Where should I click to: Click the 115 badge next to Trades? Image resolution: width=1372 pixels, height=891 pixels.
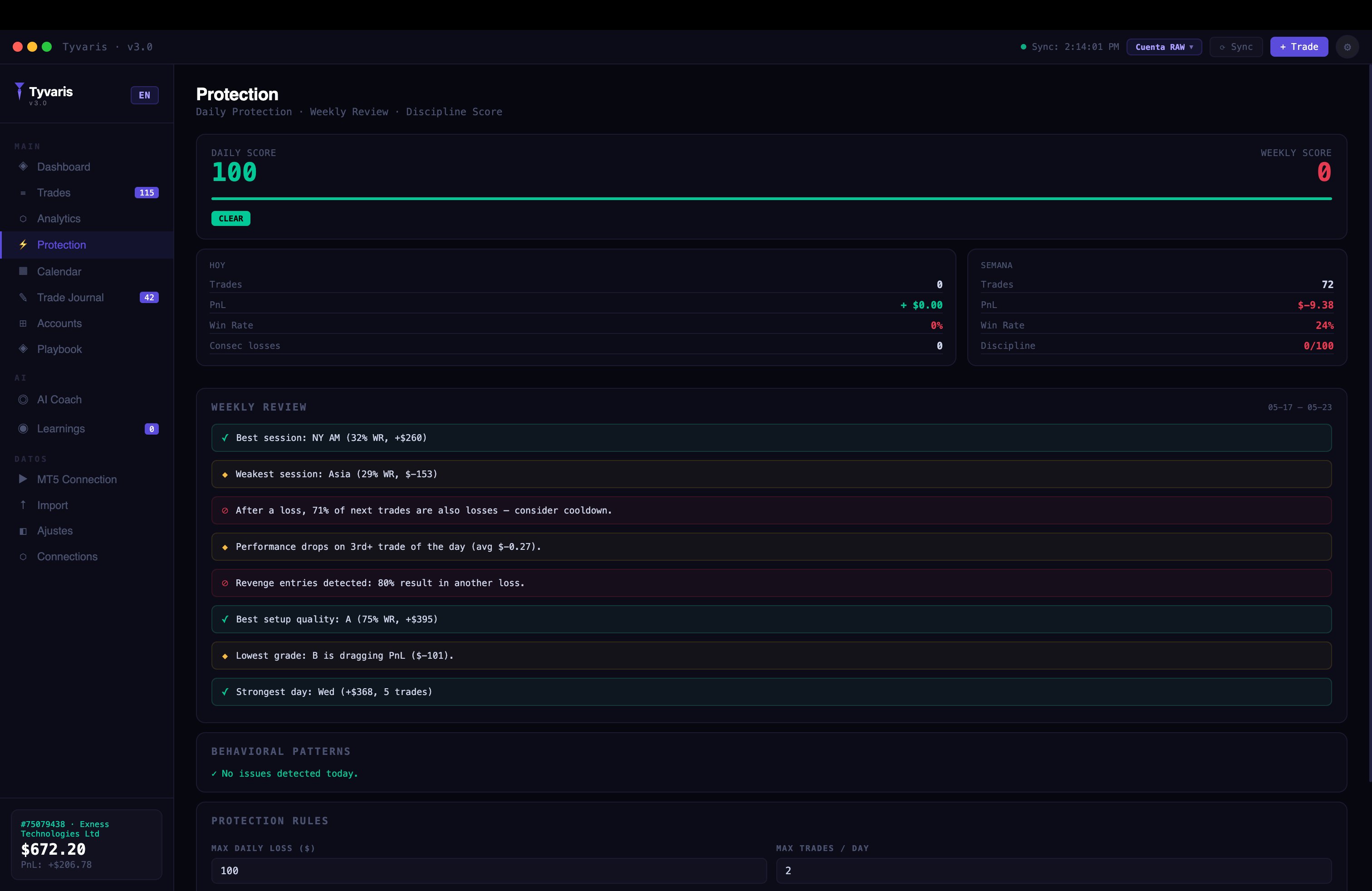(147, 192)
